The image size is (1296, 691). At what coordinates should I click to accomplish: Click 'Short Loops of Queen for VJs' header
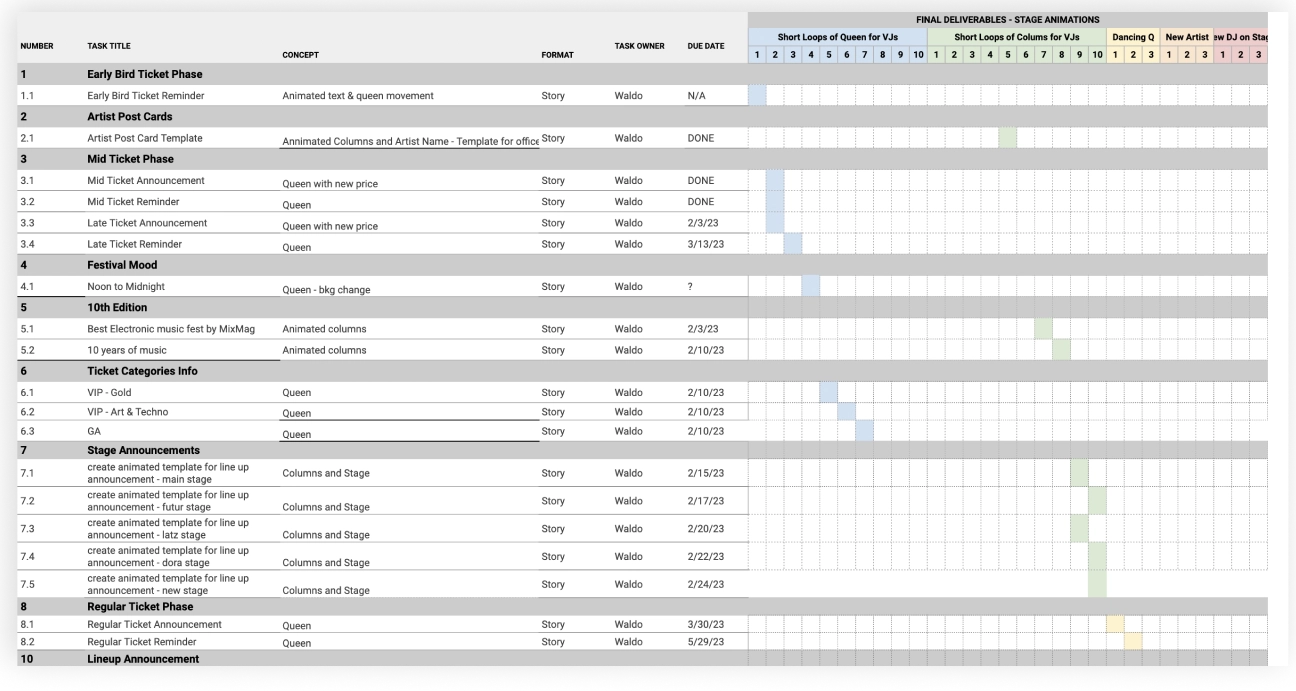pos(838,37)
